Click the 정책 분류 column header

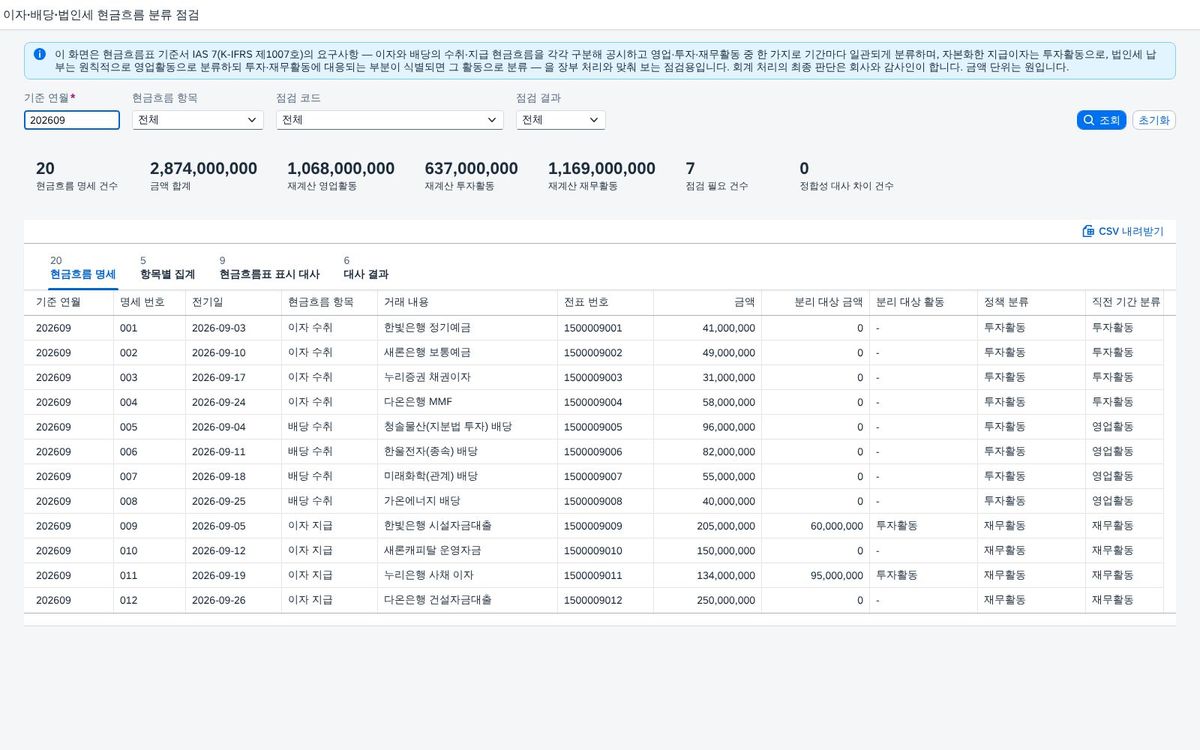[1031, 303]
